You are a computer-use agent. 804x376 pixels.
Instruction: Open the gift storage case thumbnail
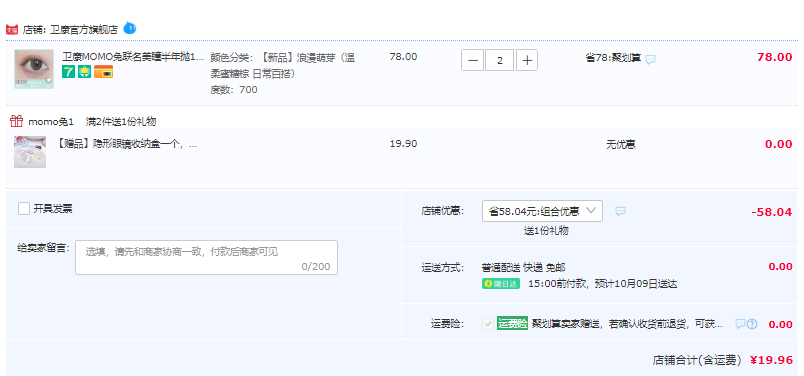click(30, 152)
